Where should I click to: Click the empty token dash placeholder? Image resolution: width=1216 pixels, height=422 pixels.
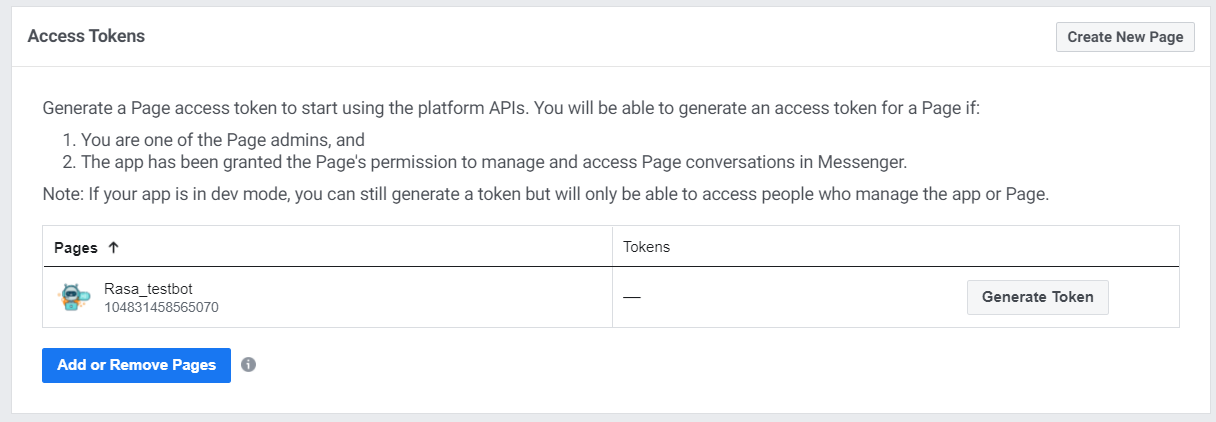click(632, 298)
